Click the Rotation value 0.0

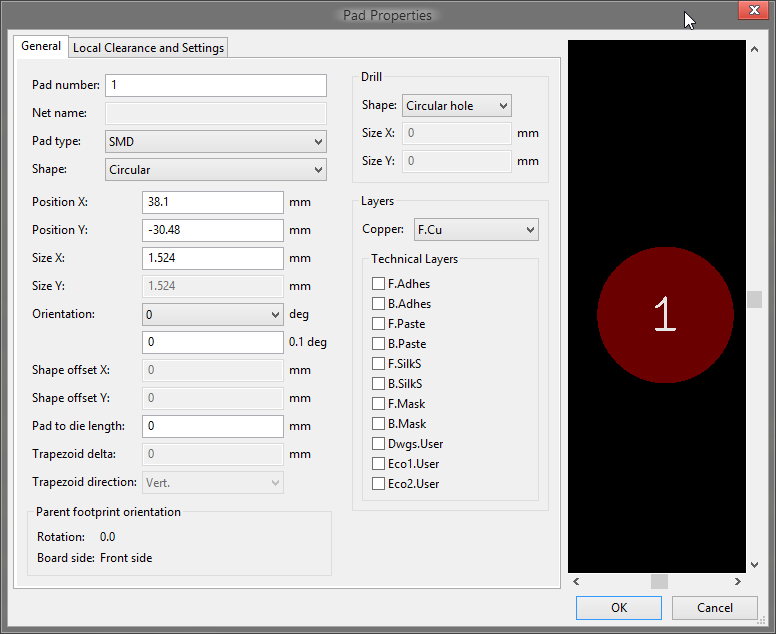point(107,537)
